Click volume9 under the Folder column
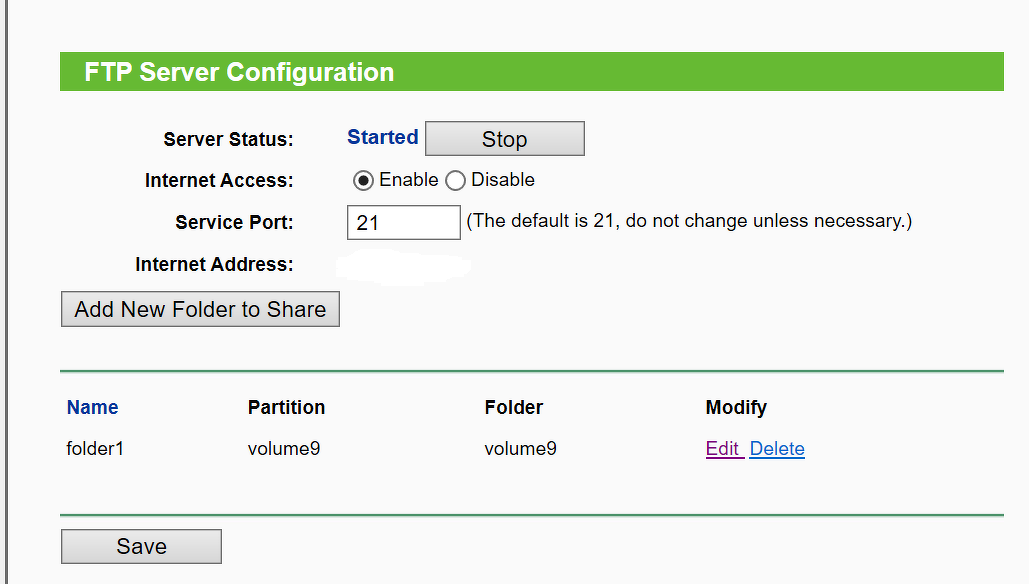 click(x=520, y=449)
